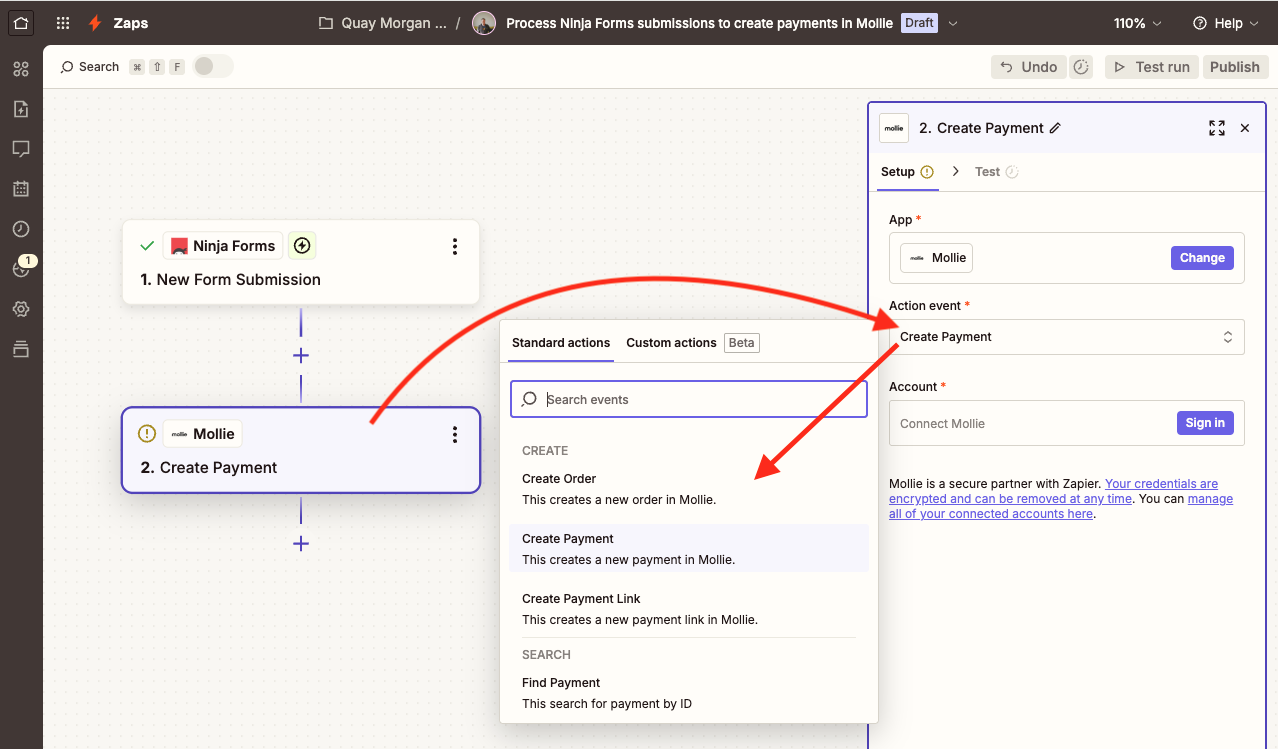Image resolution: width=1278 pixels, height=749 pixels.
Task: Click the Zap title text in header
Action: click(x=700, y=23)
